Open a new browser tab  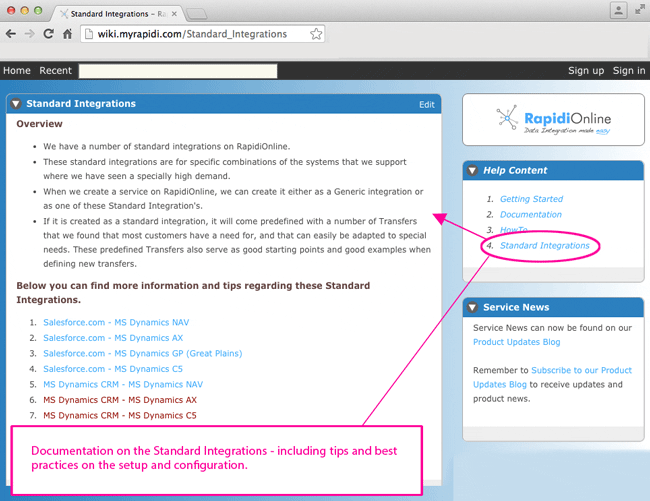click(x=196, y=15)
